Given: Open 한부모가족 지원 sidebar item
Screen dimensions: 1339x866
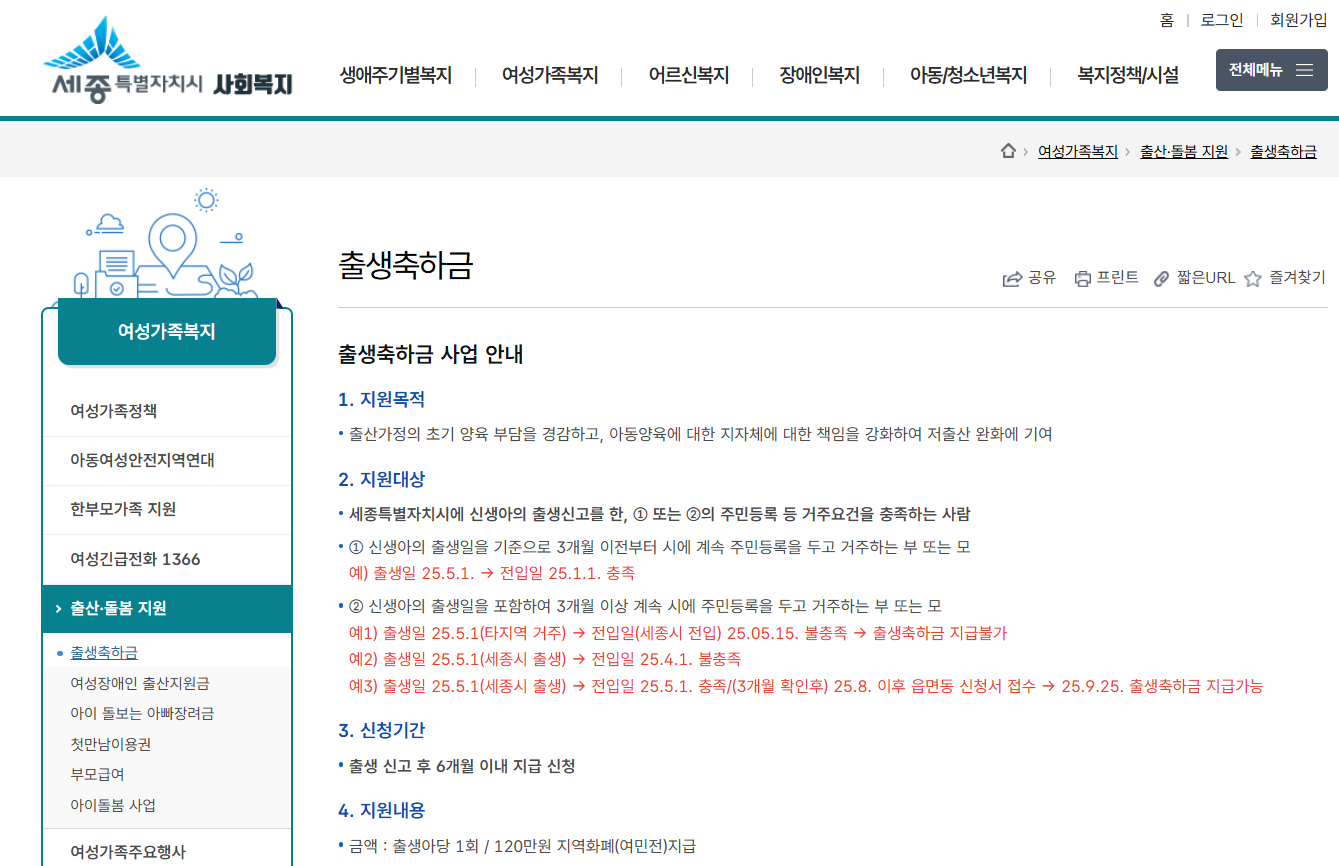Looking at the screenshot, I should click(123, 509).
